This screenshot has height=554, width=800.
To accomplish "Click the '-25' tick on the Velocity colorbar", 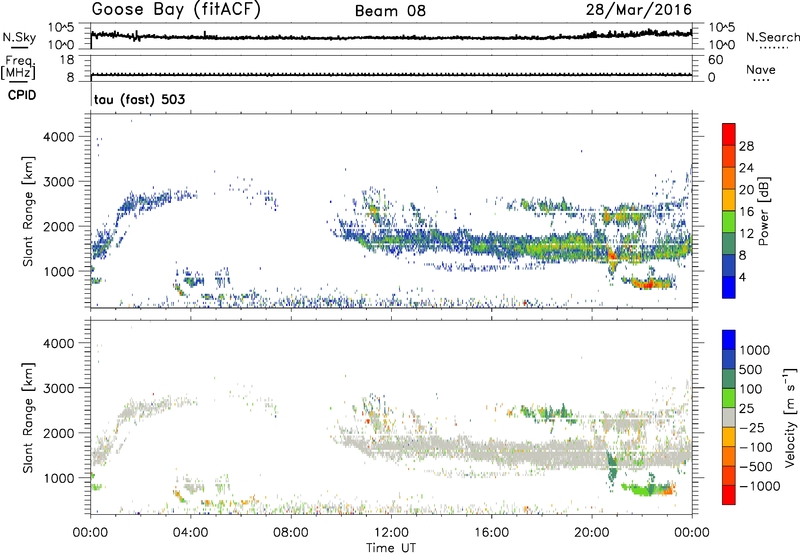I will tap(752, 427).
